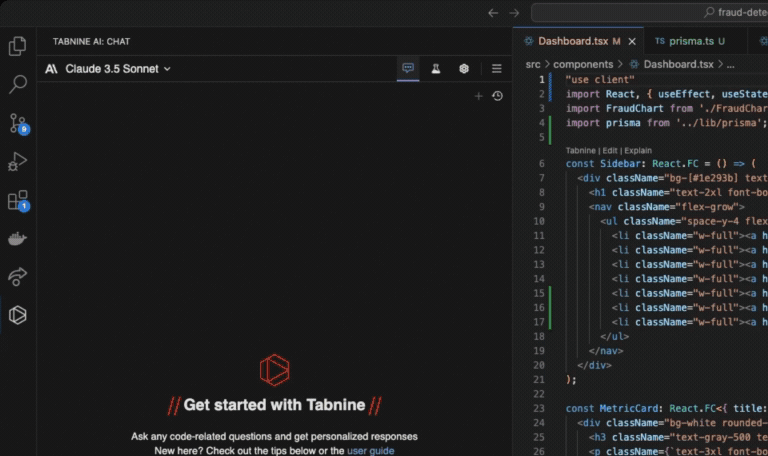Open the Tabnine user guide link
The height and width of the screenshot is (456, 768).
click(x=370, y=451)
